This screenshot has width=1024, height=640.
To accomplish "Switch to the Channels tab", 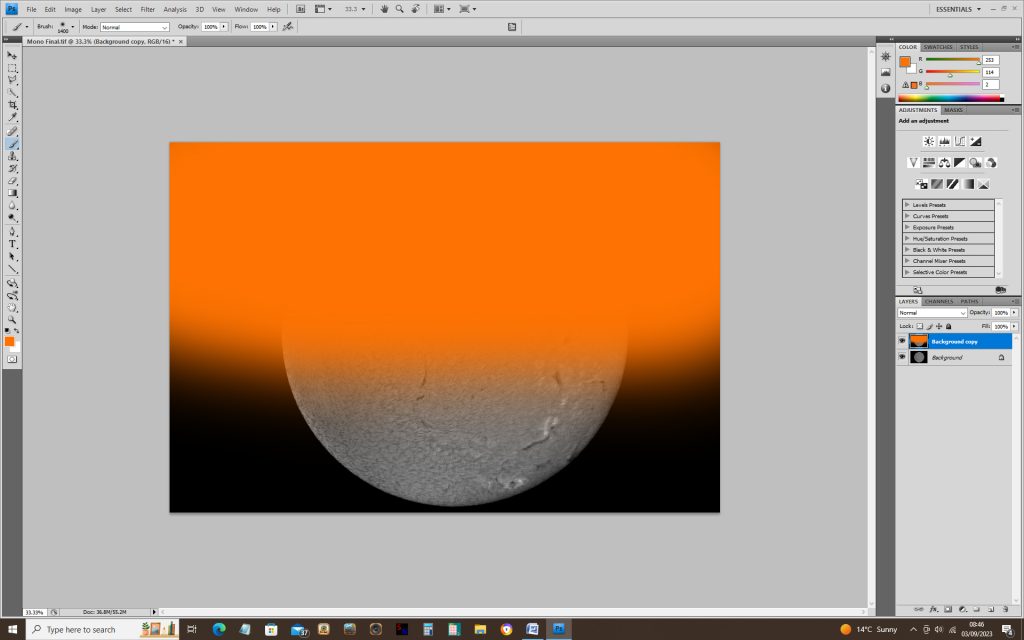I will coord(938,301).
